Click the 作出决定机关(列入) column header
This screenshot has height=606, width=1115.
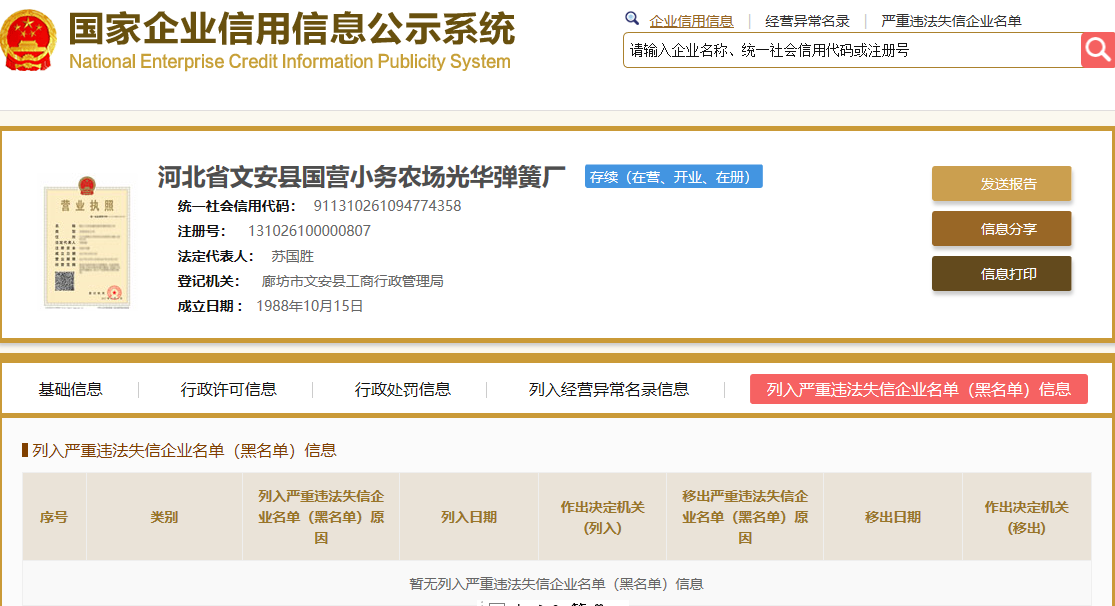[x=603, y=517]
